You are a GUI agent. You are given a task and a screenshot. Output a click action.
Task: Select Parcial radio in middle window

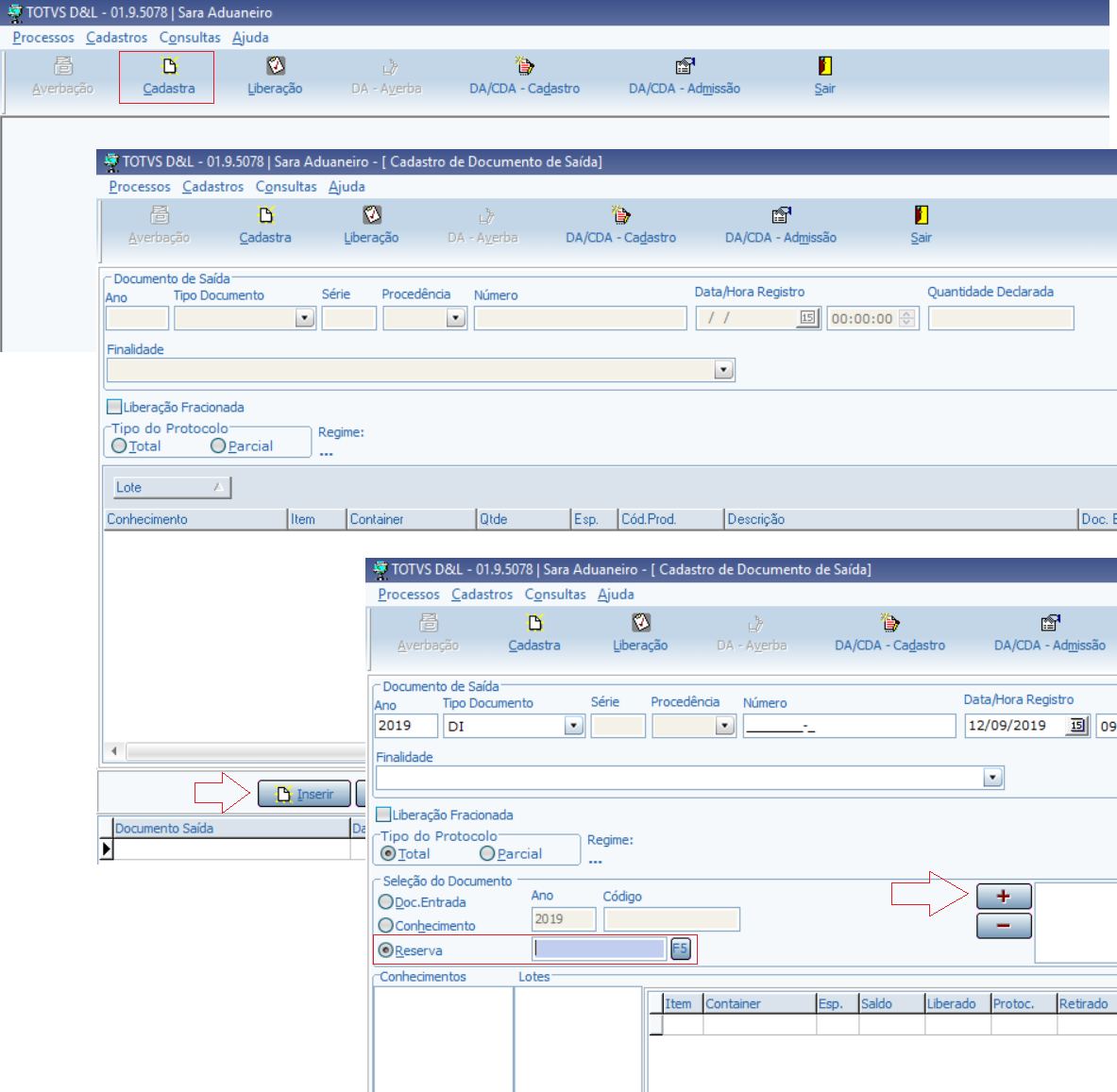click(218, 445)
